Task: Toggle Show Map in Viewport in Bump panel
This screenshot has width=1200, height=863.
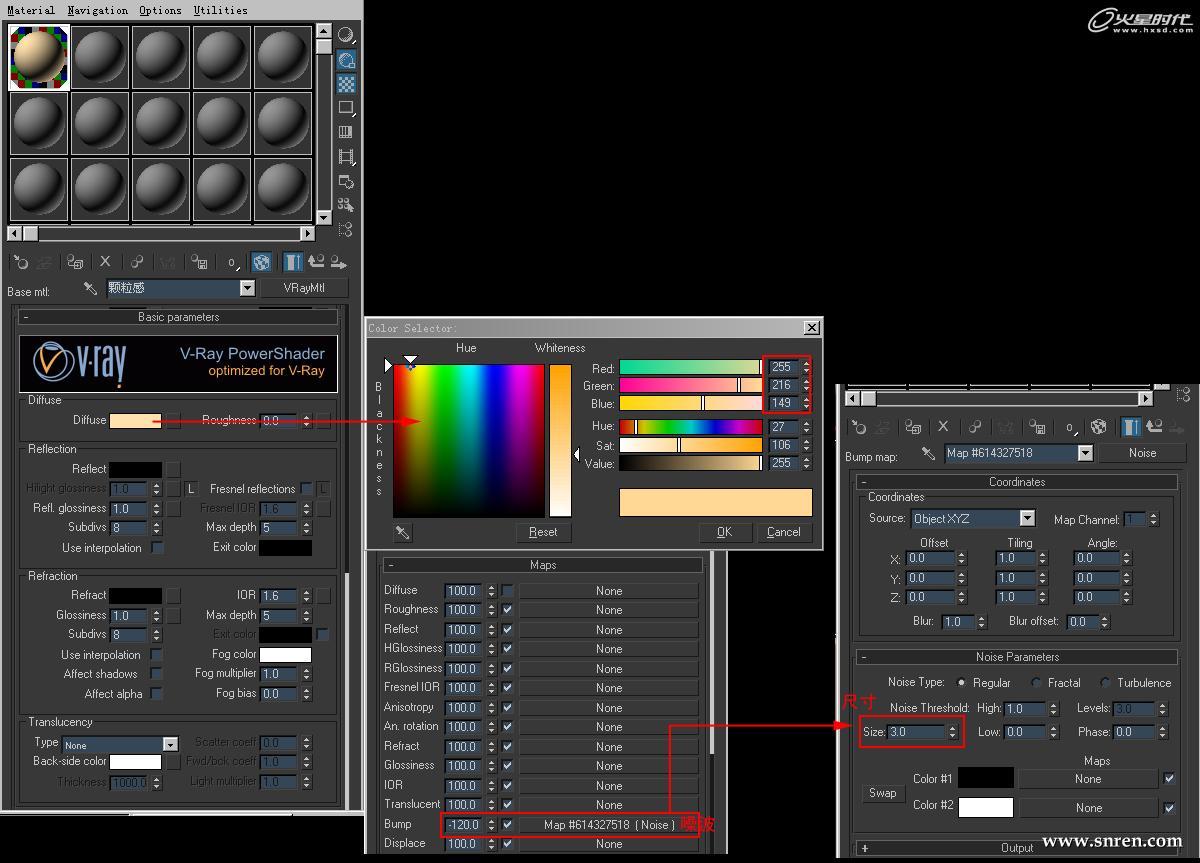Action: click(x=1099, y=427)
